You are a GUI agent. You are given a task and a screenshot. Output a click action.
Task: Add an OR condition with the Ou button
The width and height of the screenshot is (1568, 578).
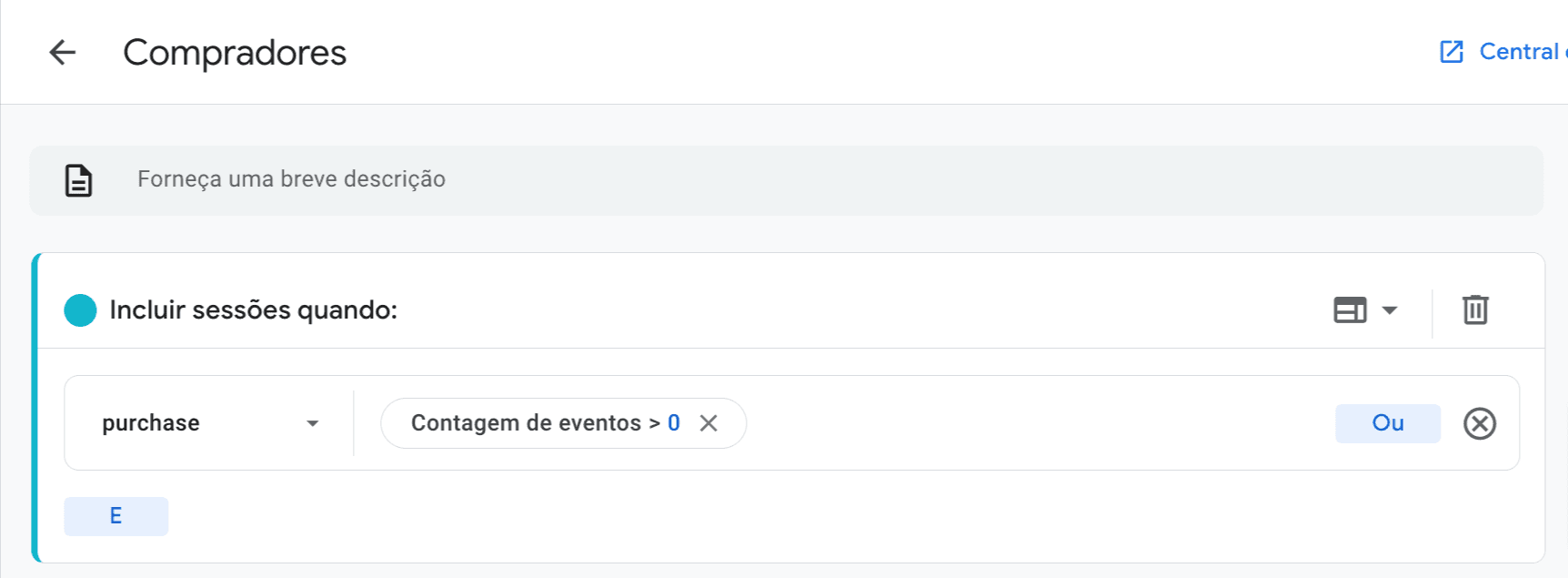tap(1387, 422)
